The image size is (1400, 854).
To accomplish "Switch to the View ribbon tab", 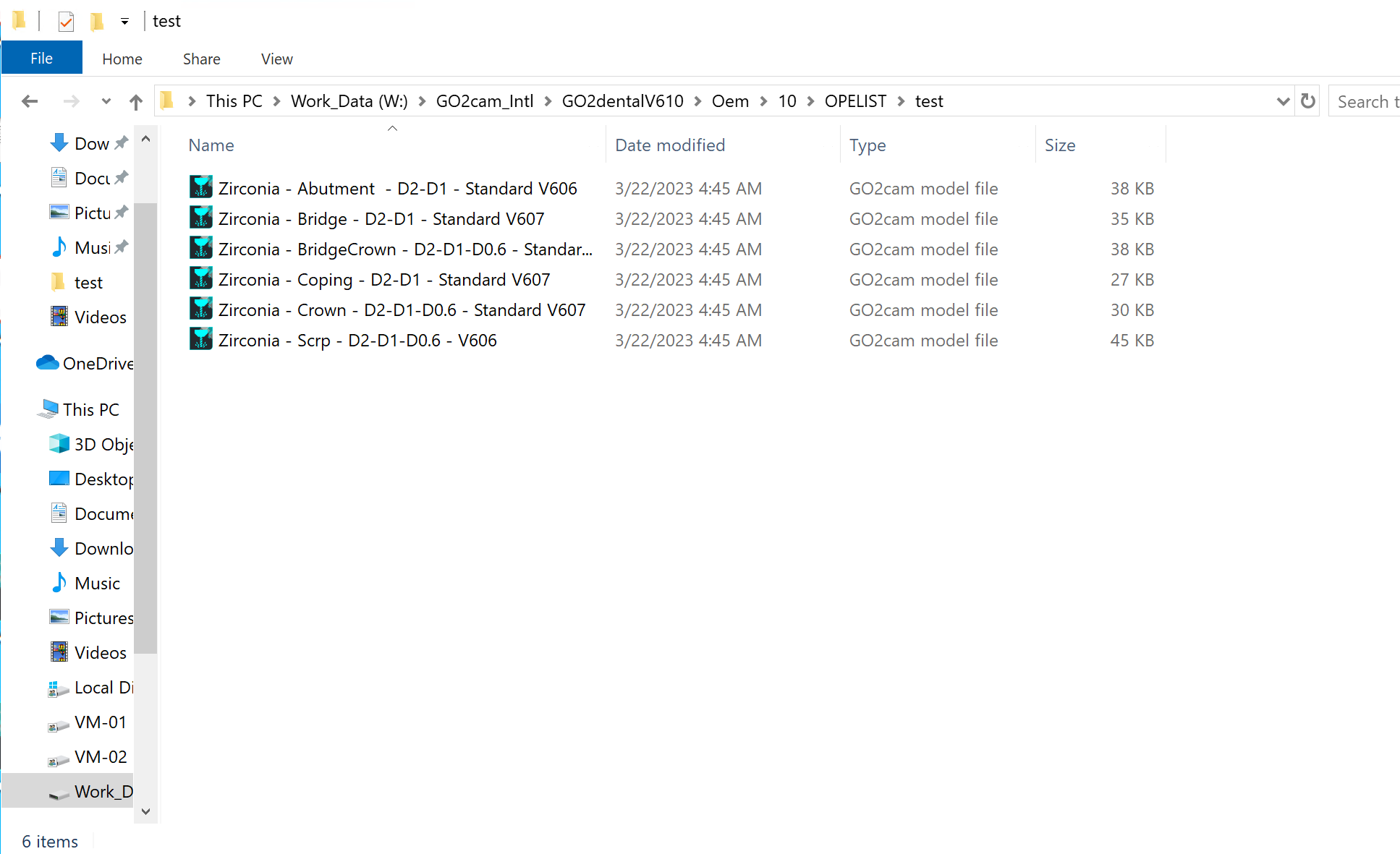I will tap(277, 59).
